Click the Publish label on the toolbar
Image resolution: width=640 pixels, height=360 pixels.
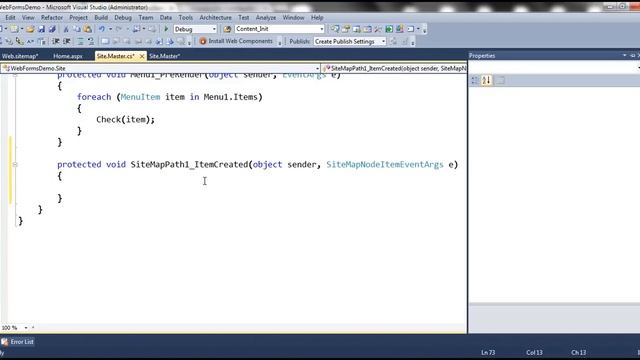click(300, 41)
